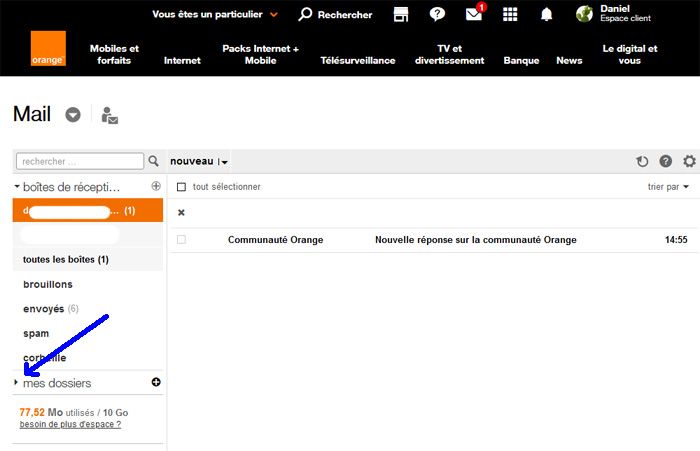
Task: Open brouillons folder
Action: coord(48,284)
